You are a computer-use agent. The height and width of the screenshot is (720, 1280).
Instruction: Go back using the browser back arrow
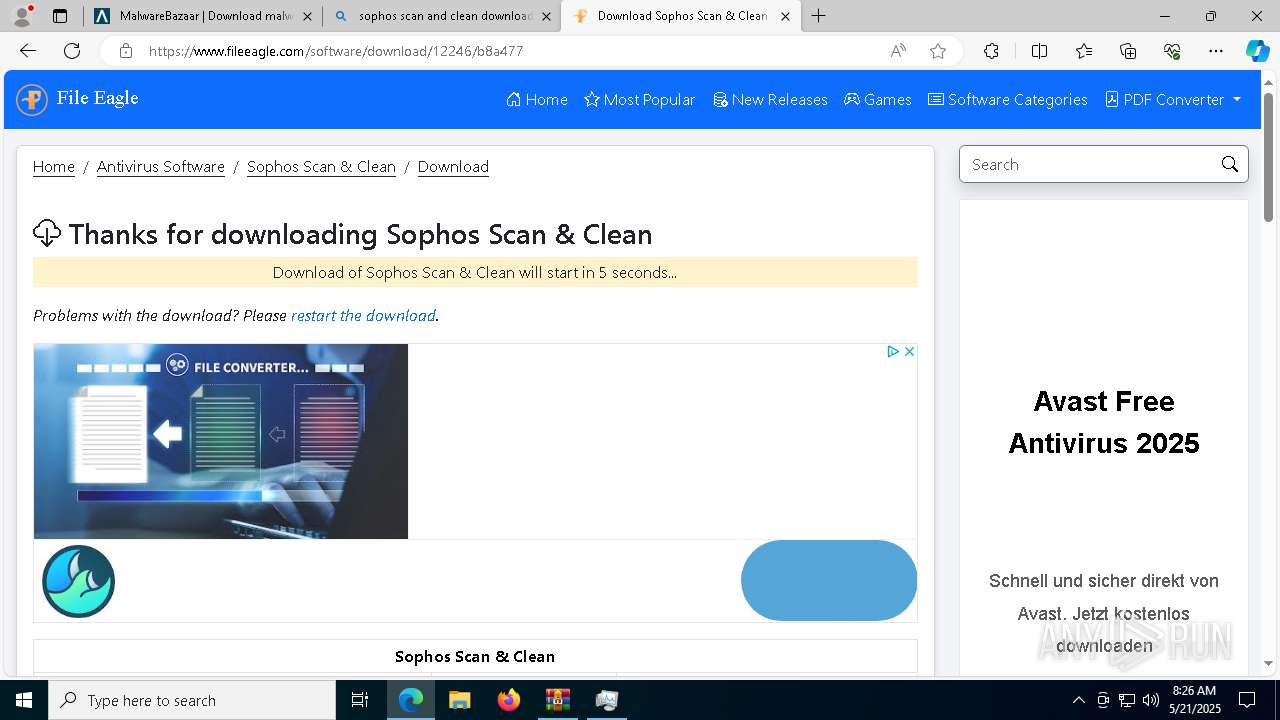[28, 51]
